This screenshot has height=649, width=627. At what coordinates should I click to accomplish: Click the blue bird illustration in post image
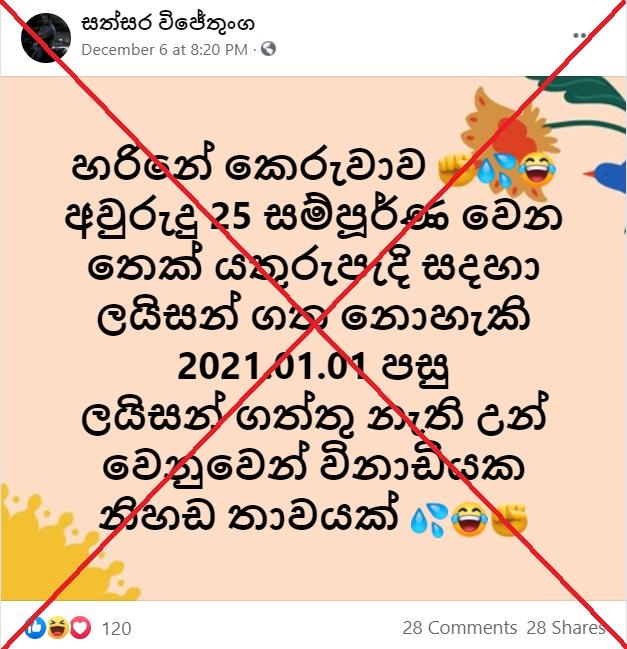[608, 176]
